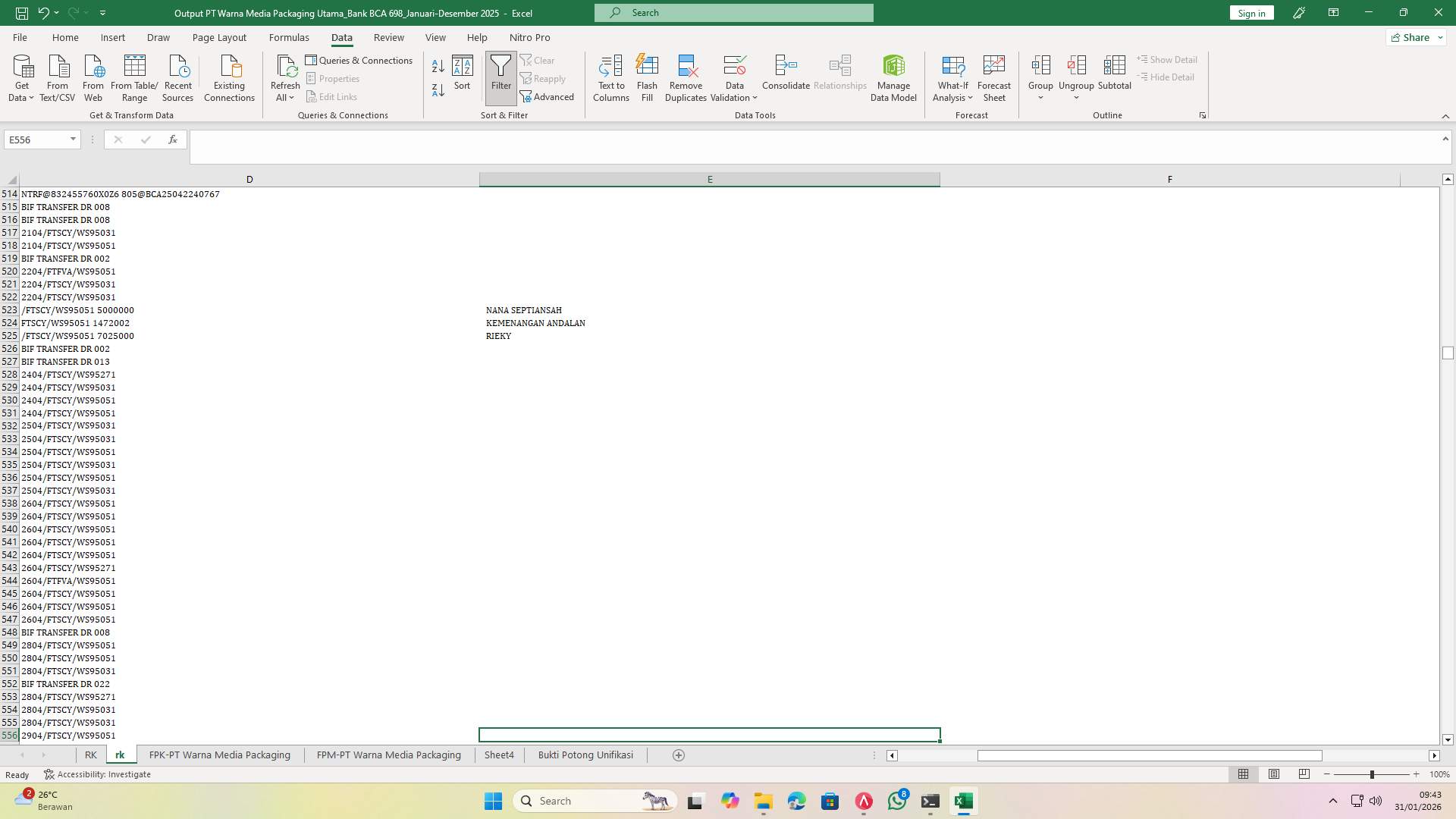Viewport: 1456px width, 819px height.
Task: Toggle off the active Filter
Action: pyautogui.click(x=500, y=76)
